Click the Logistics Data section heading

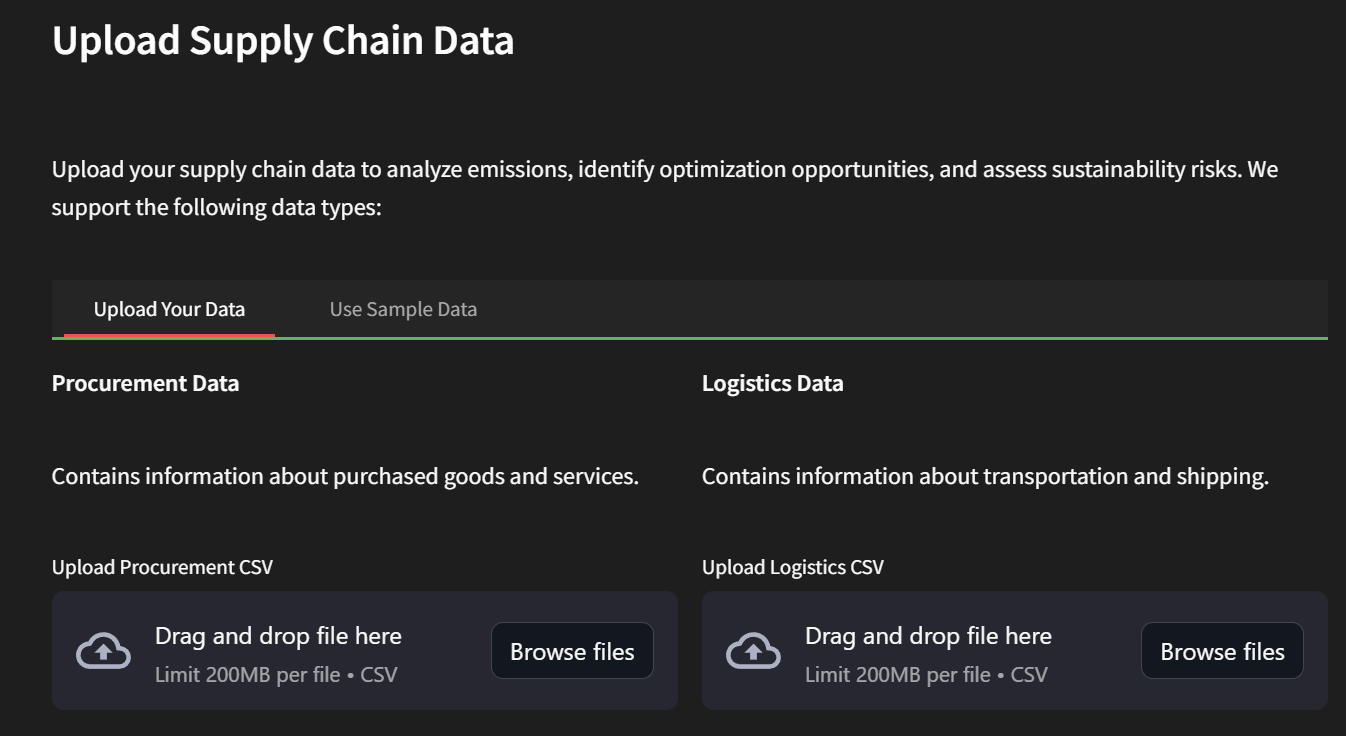(x=772, y=383)
